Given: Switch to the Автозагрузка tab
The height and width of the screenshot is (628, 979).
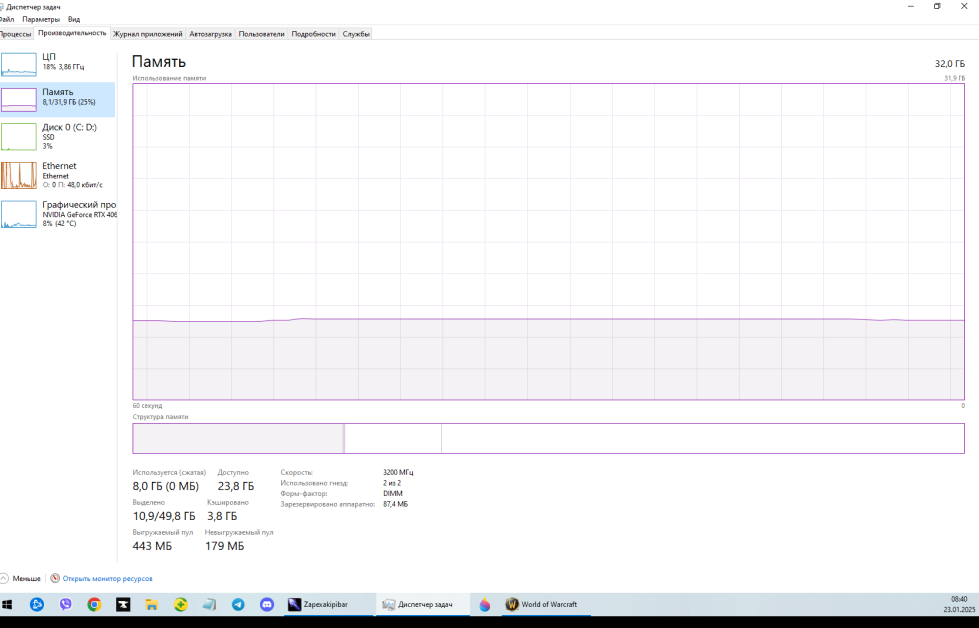Looking at the screenshot, I should (210, 33).
